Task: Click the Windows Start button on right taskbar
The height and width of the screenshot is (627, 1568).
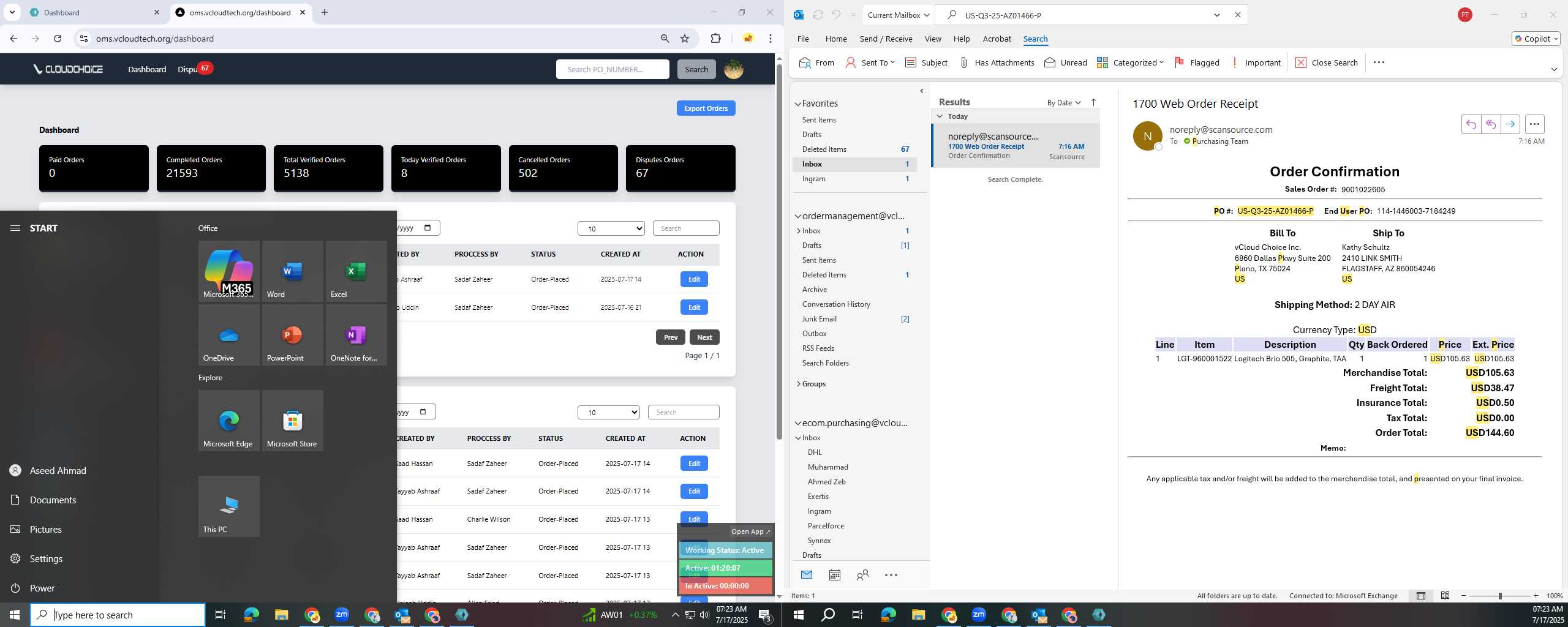Action: pos(798,615)
